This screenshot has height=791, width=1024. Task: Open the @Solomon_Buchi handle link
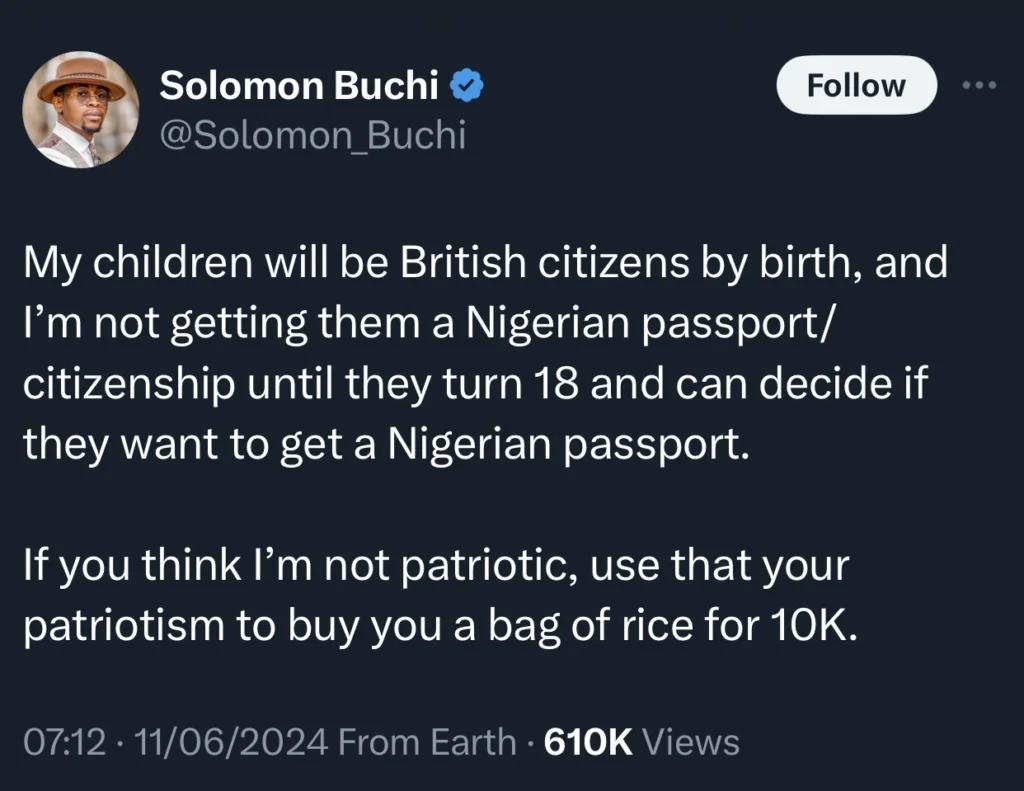coord(312,136)
